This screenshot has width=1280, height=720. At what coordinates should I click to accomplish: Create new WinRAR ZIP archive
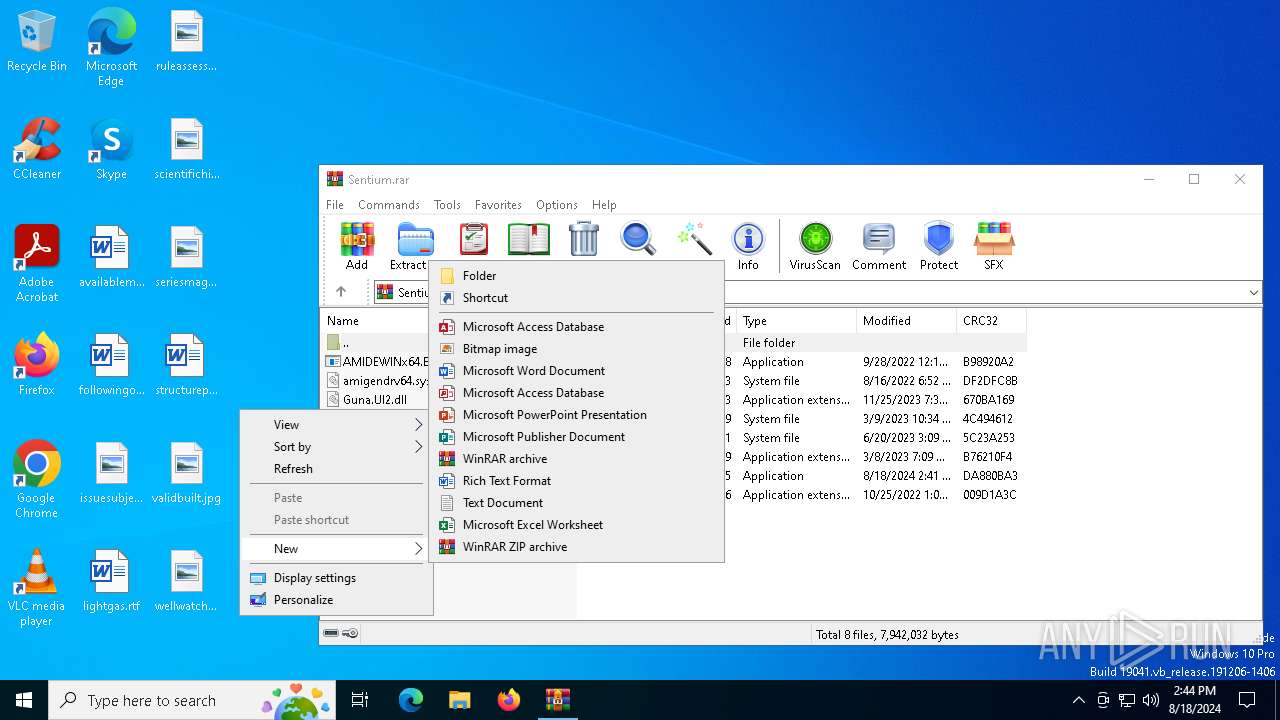576,547
